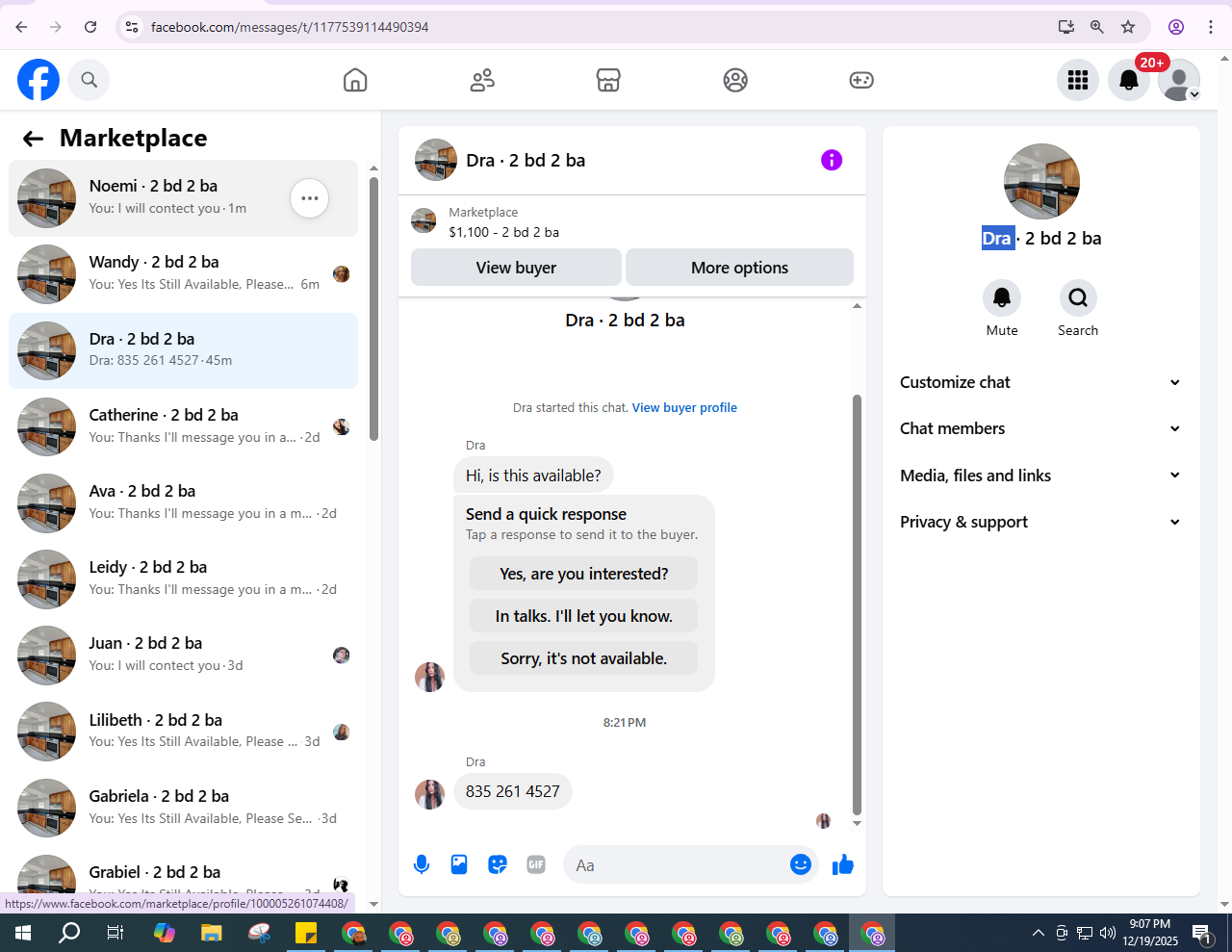Viewport: 1232px width, 952px height.
Task: Click the listing thumbnail in right info panel
Action: pyautogui.click(x=1041, y=182)
